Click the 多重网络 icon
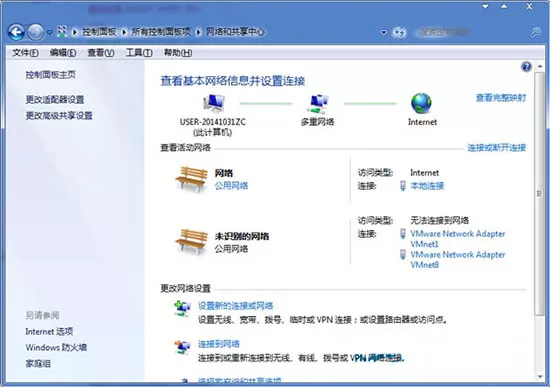Viewport: 550px width, 387px height. pyautogui.click(x=318, y=104)
